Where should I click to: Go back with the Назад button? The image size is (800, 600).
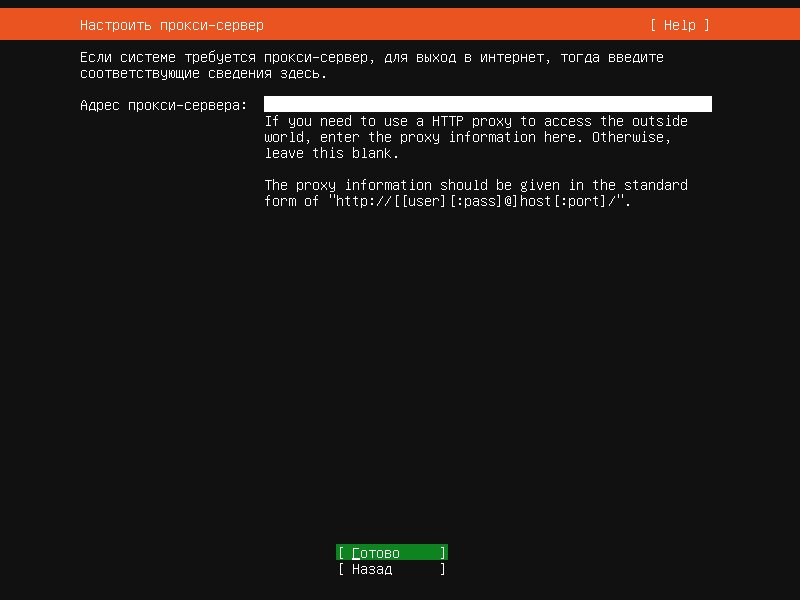[391, 569]
